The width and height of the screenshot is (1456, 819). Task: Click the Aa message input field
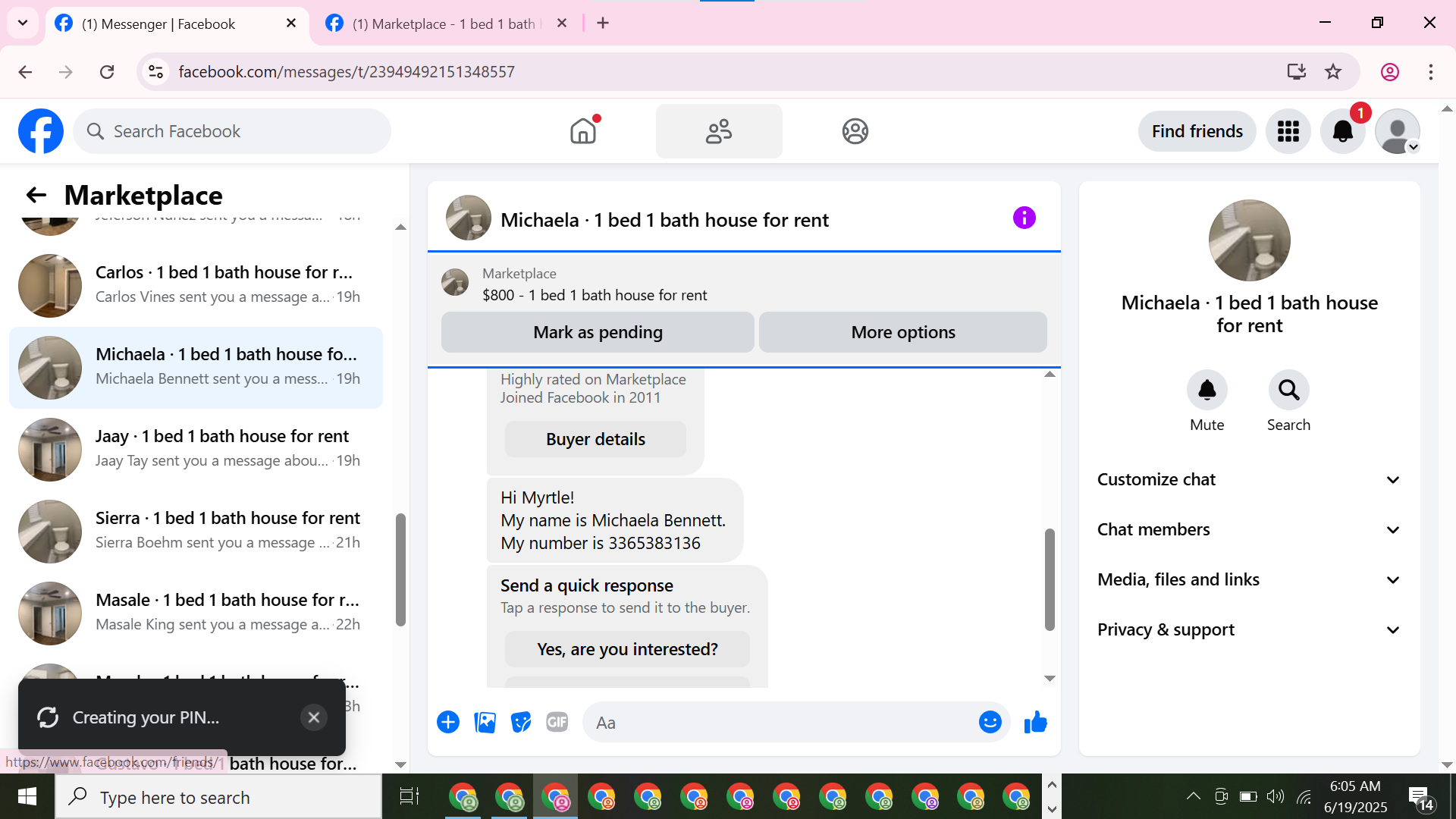pyautogui.click(x=781, y=723)
